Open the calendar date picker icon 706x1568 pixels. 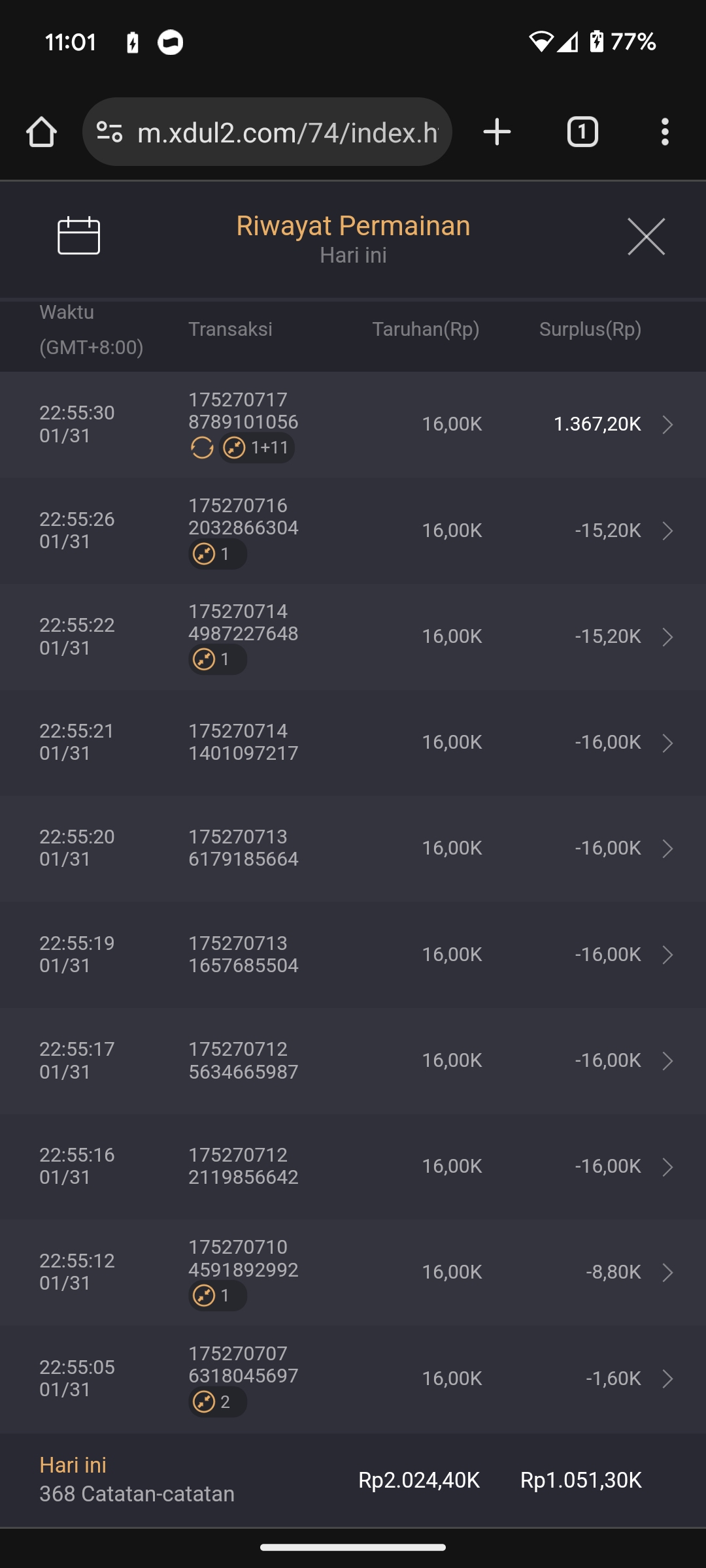[x=78, y=235]
